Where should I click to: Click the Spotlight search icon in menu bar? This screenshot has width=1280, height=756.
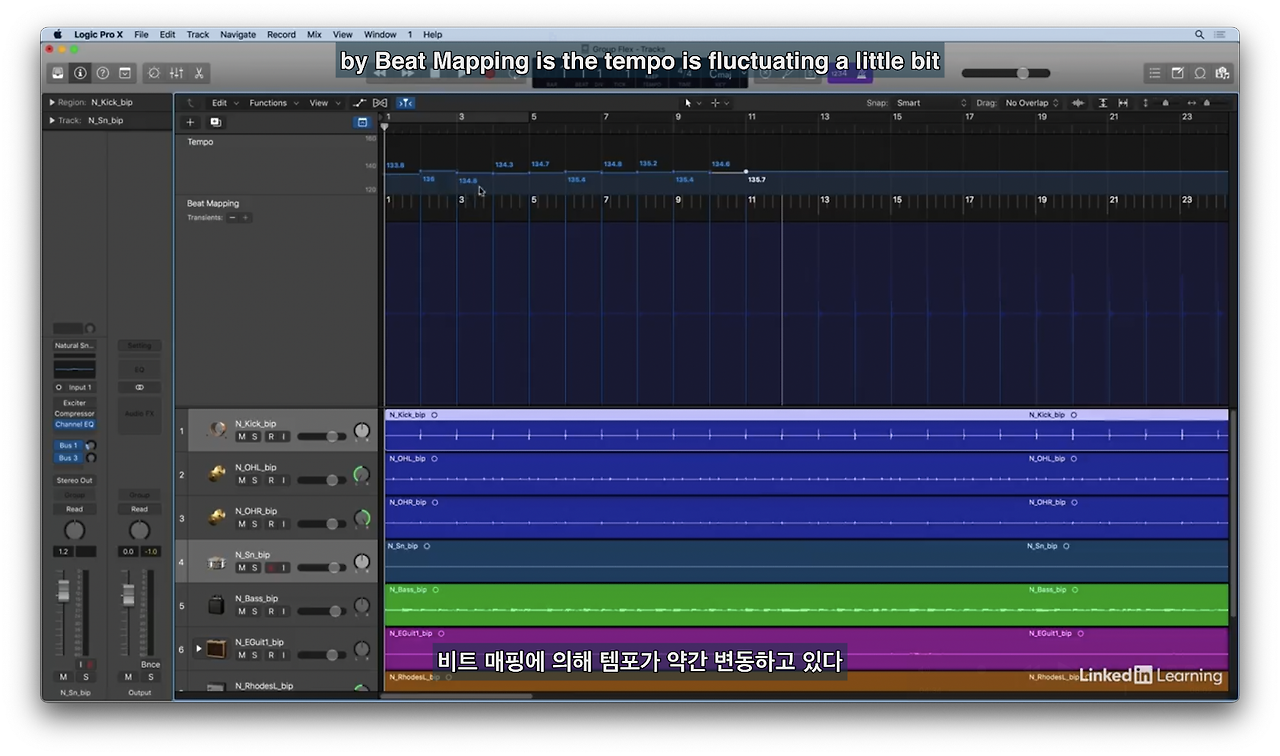(x=1199, y=34)
